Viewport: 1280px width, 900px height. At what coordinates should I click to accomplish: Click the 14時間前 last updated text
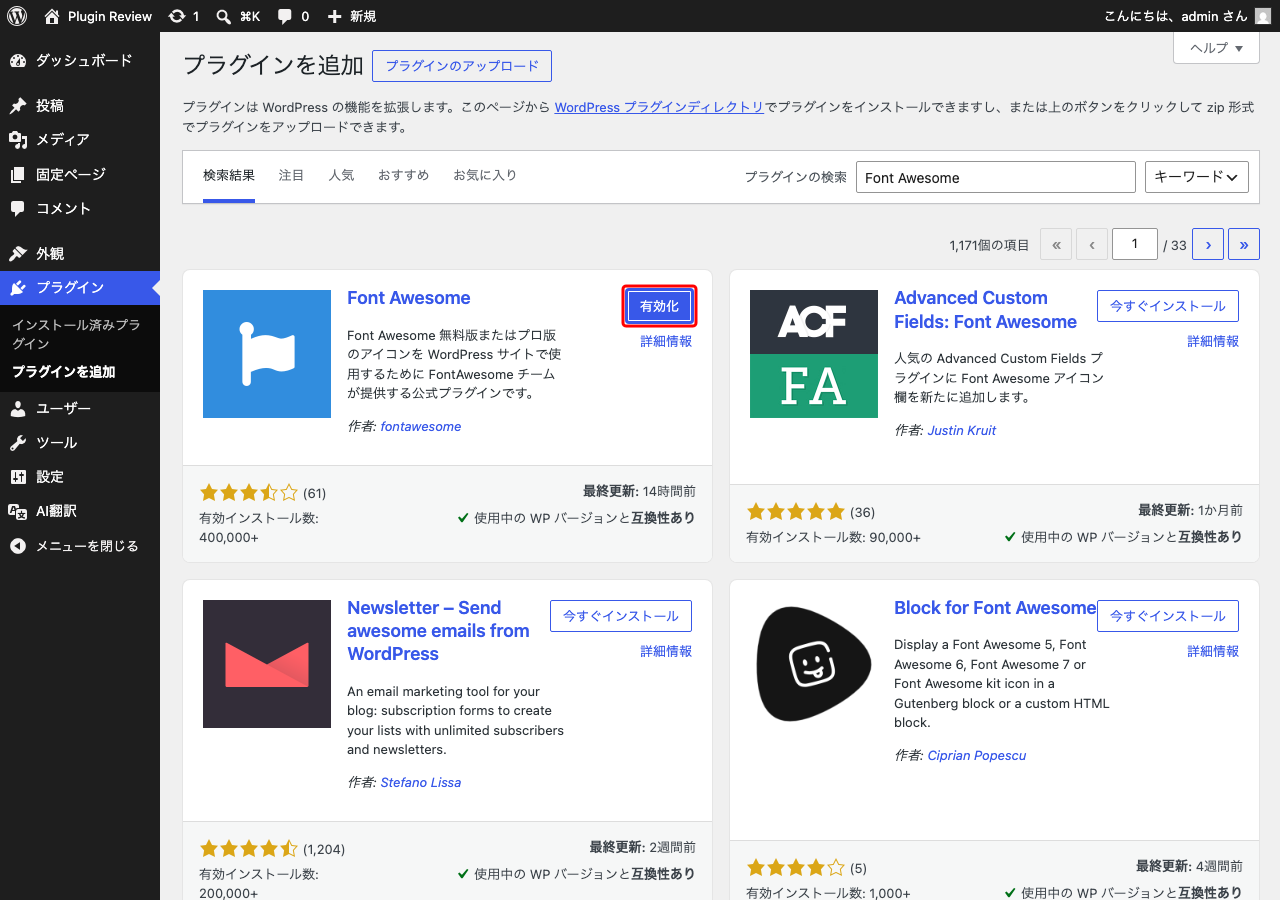pyautogui.click(x=669, y=491)
